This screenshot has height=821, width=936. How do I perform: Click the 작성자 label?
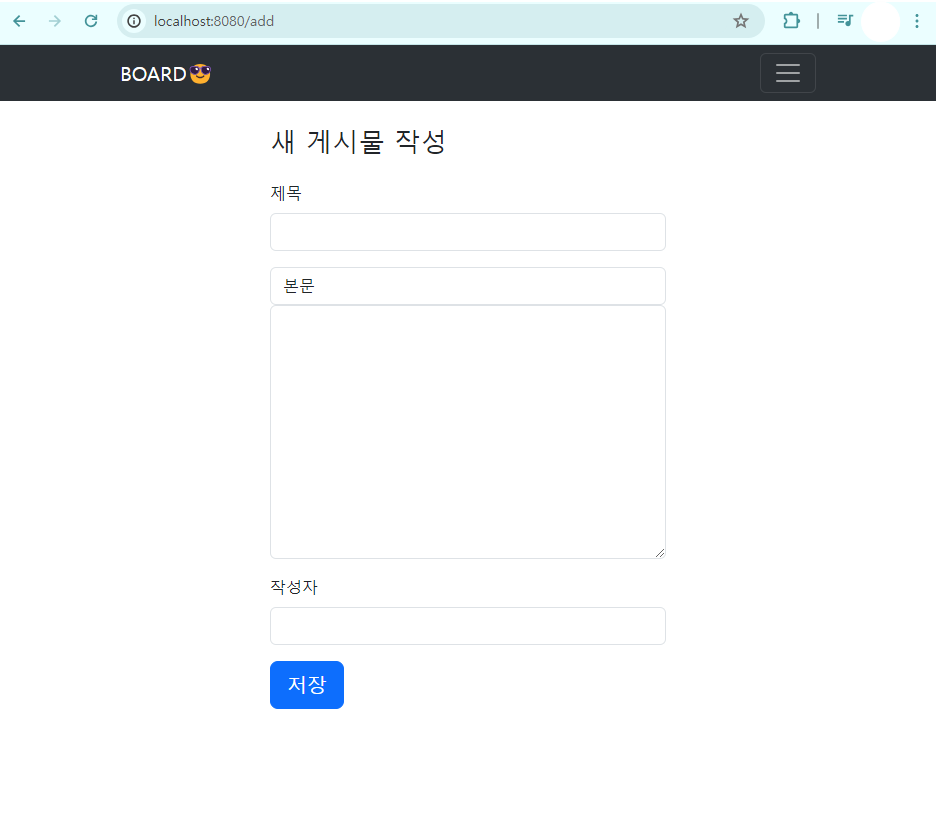(x=294, y=587)
